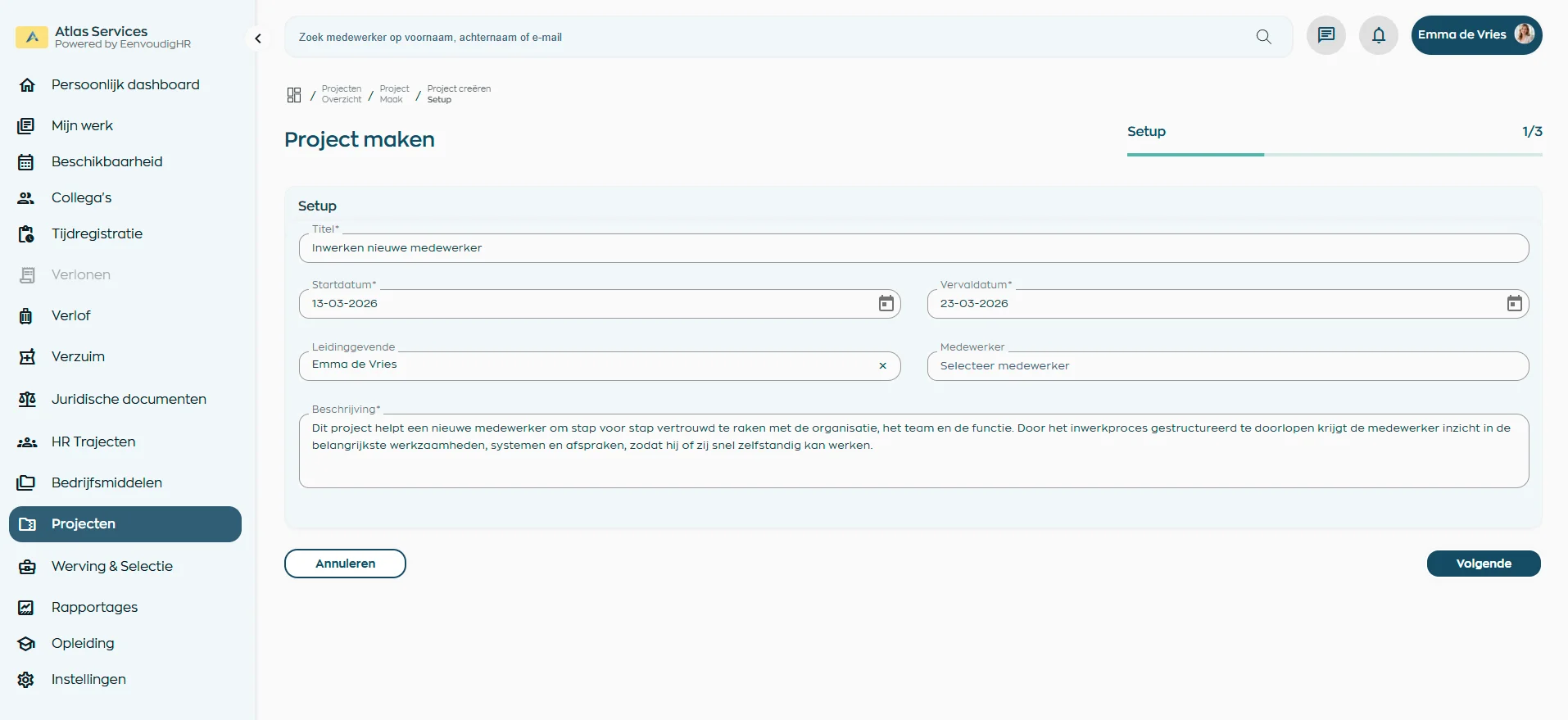Click the breadcrumb dashboard grid icon
The image size is (1568, 720).
click(294, 95)
